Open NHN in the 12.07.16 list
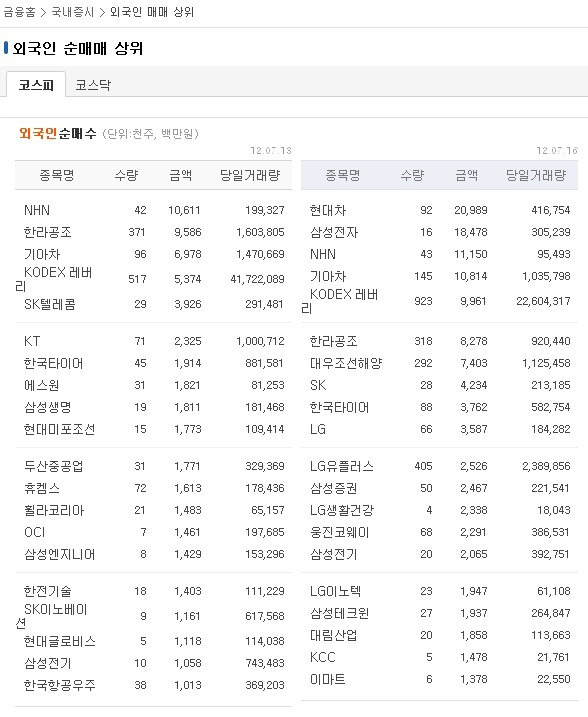The image size is (588, 717). (x=323, y=254)
